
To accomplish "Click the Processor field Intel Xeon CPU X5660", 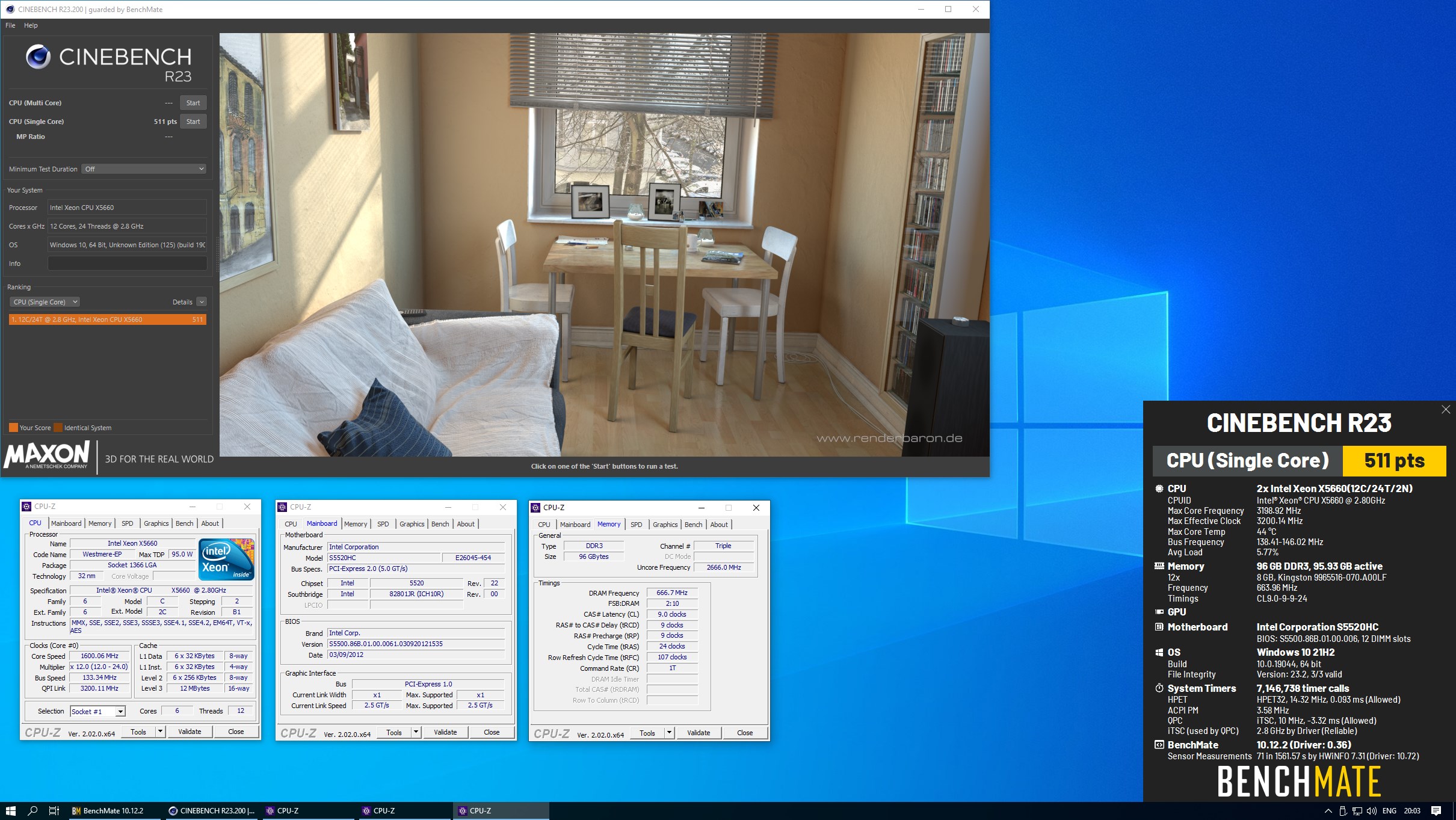I will click(x=127, y=208).
